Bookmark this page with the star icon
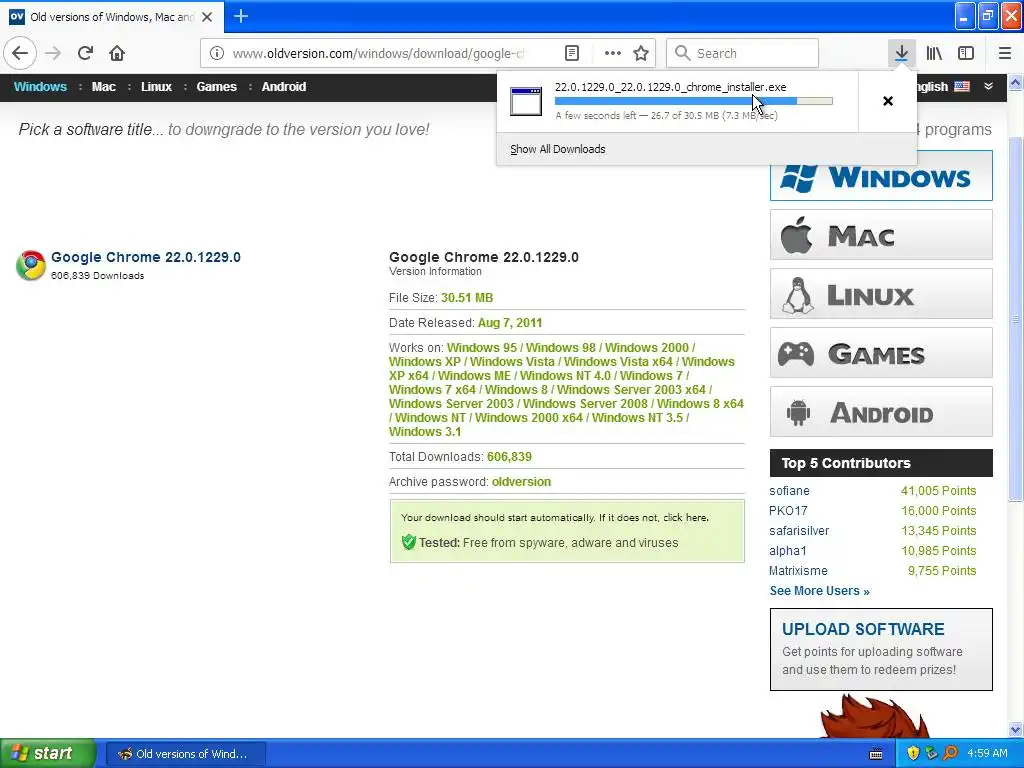The image size is (1024, 768). point(641,53)
